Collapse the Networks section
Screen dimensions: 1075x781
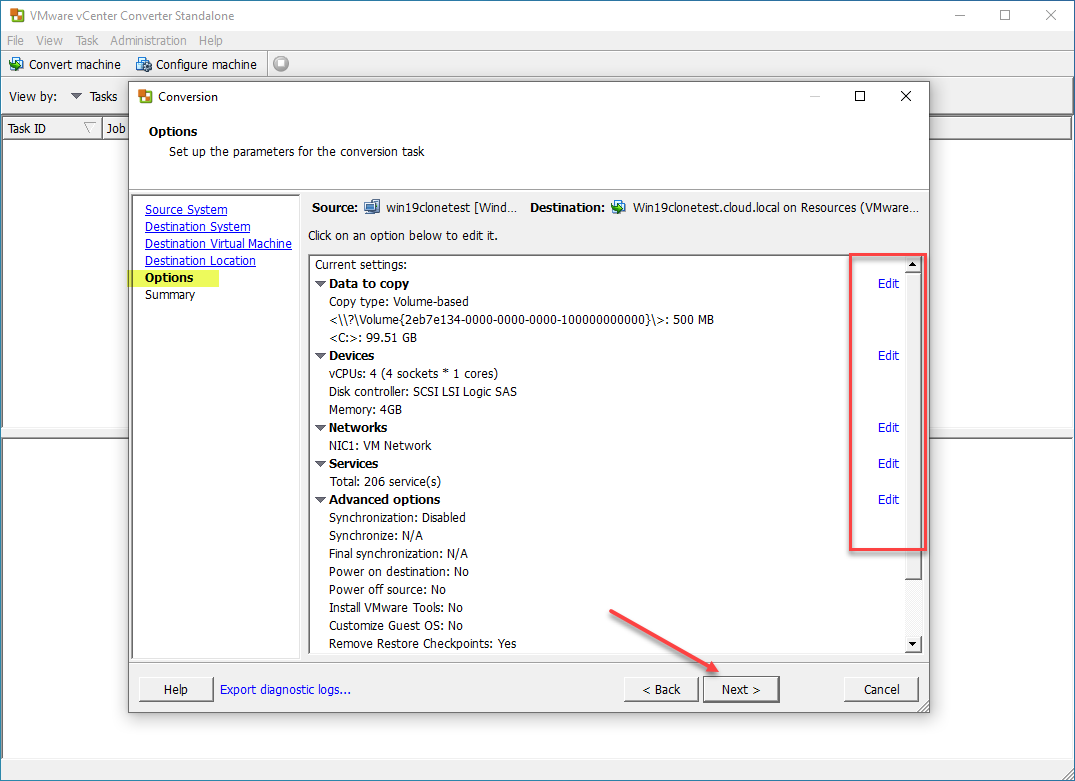(320, 428)
